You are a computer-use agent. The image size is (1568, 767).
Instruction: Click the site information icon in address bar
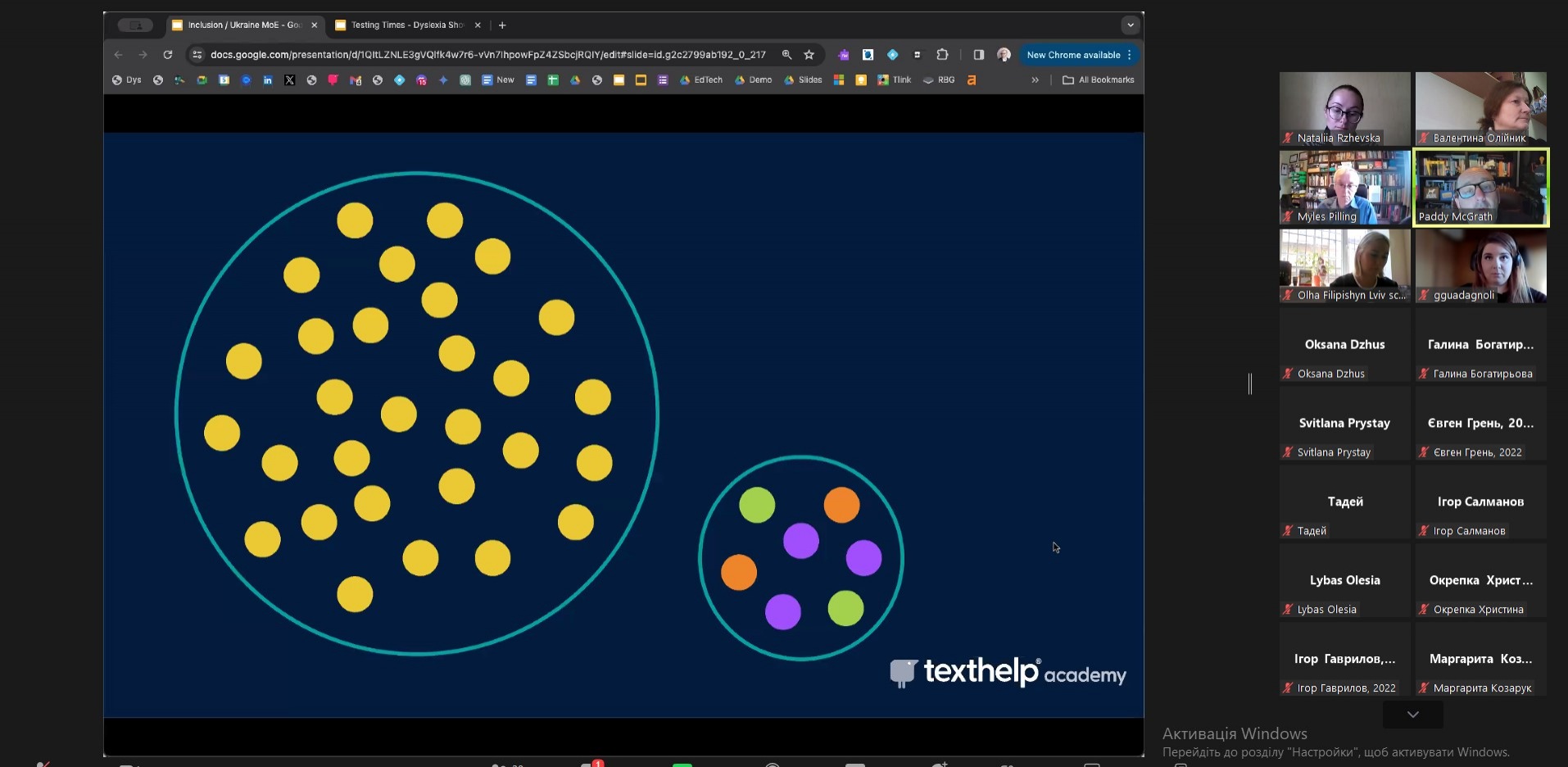point(197,55)
